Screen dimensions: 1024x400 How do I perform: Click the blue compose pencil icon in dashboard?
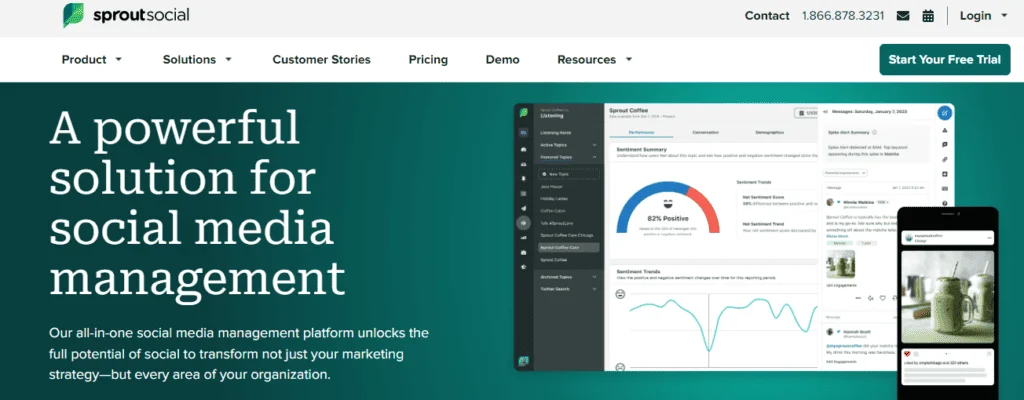click(944, 113)
